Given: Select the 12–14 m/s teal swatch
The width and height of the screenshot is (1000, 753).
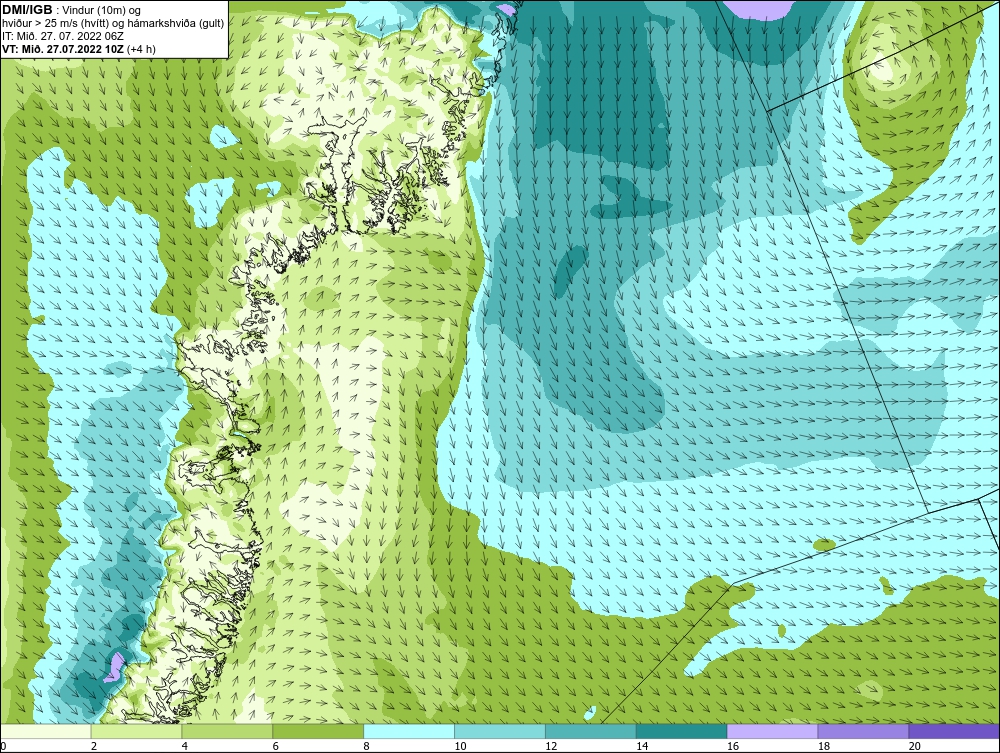Looking at the screenshot, I should pyautogui.click(x=591, y=731).
